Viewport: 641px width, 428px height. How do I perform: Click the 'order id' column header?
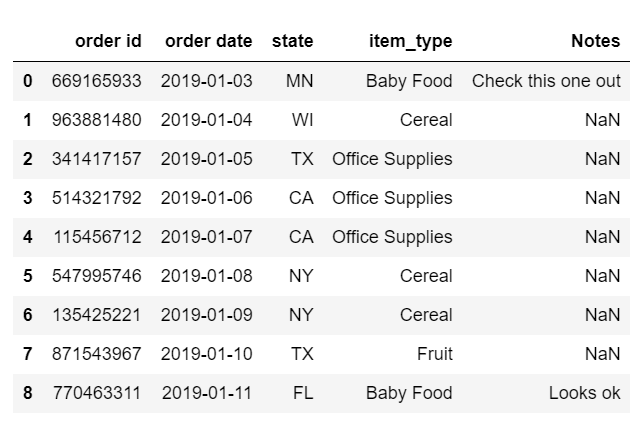tap(108, 41)
